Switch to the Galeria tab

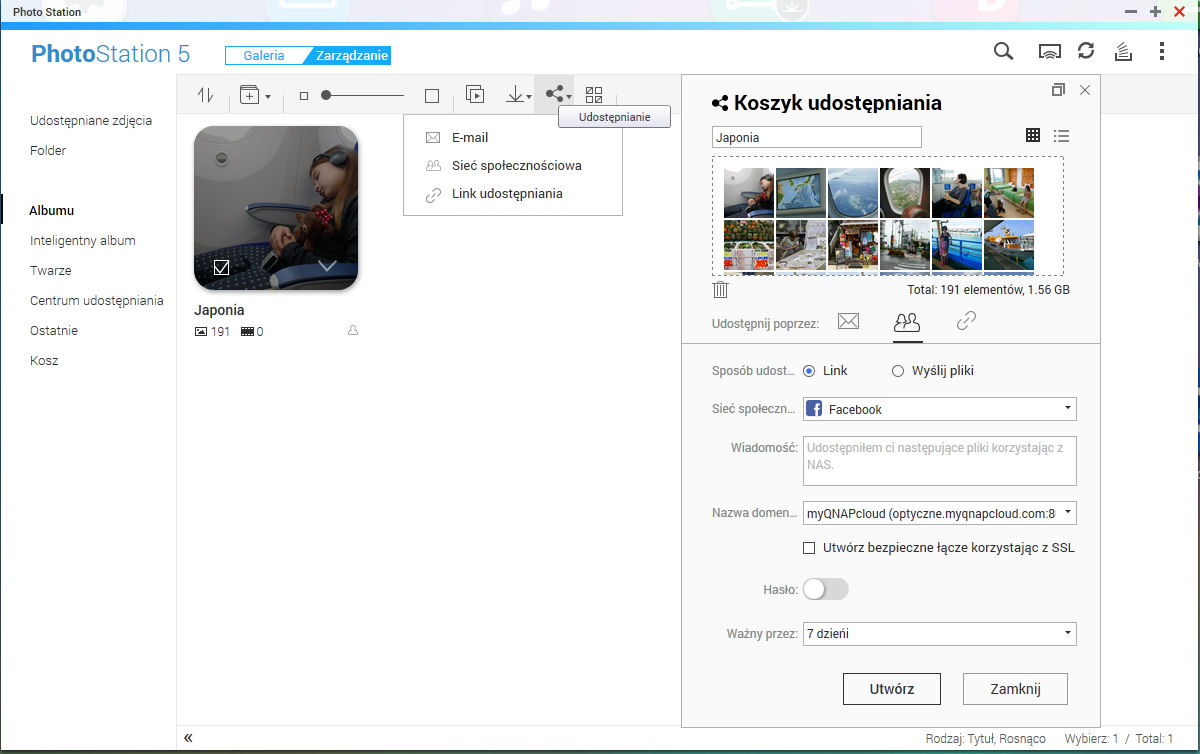(264, 56)
